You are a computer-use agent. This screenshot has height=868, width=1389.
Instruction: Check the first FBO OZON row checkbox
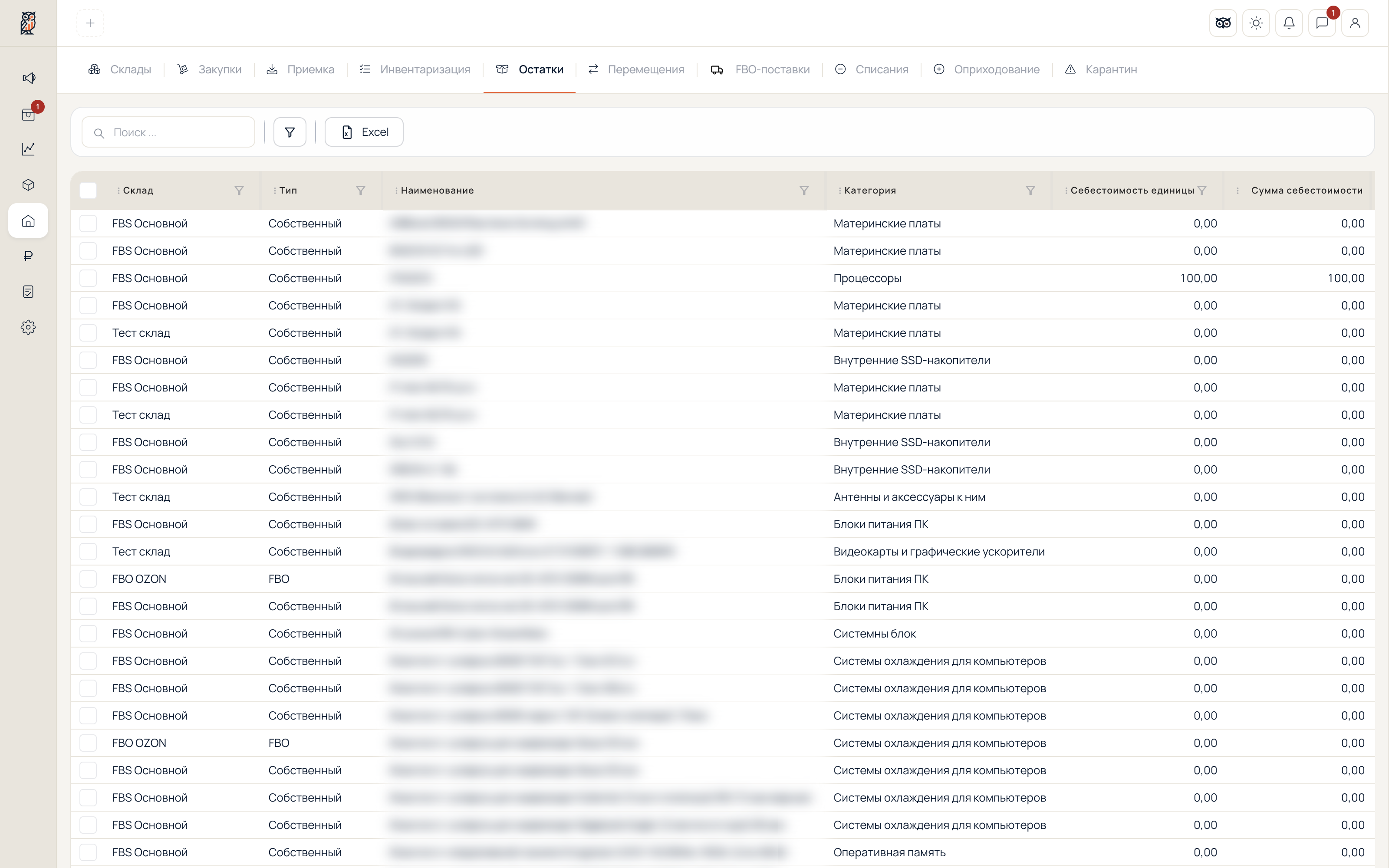88,579
